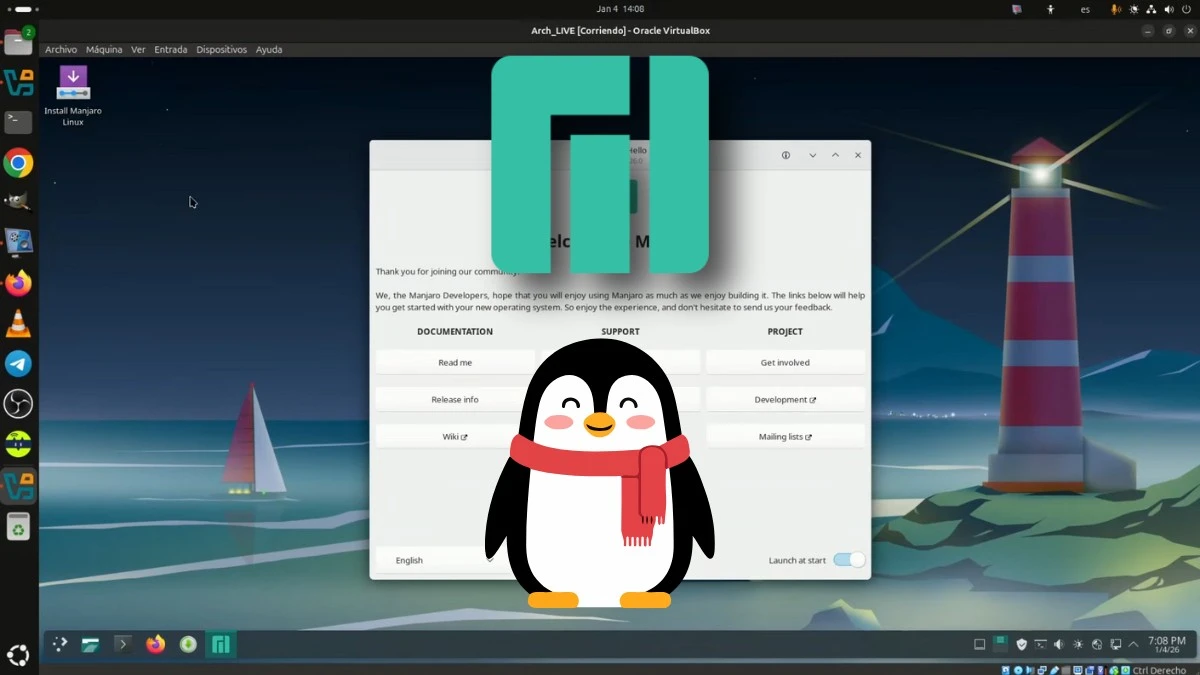Image resolution: width=1200 pixels, height=675 pixels.
Task: Mute the microphone in the host top bar
Action: [x=1116, y=9]
